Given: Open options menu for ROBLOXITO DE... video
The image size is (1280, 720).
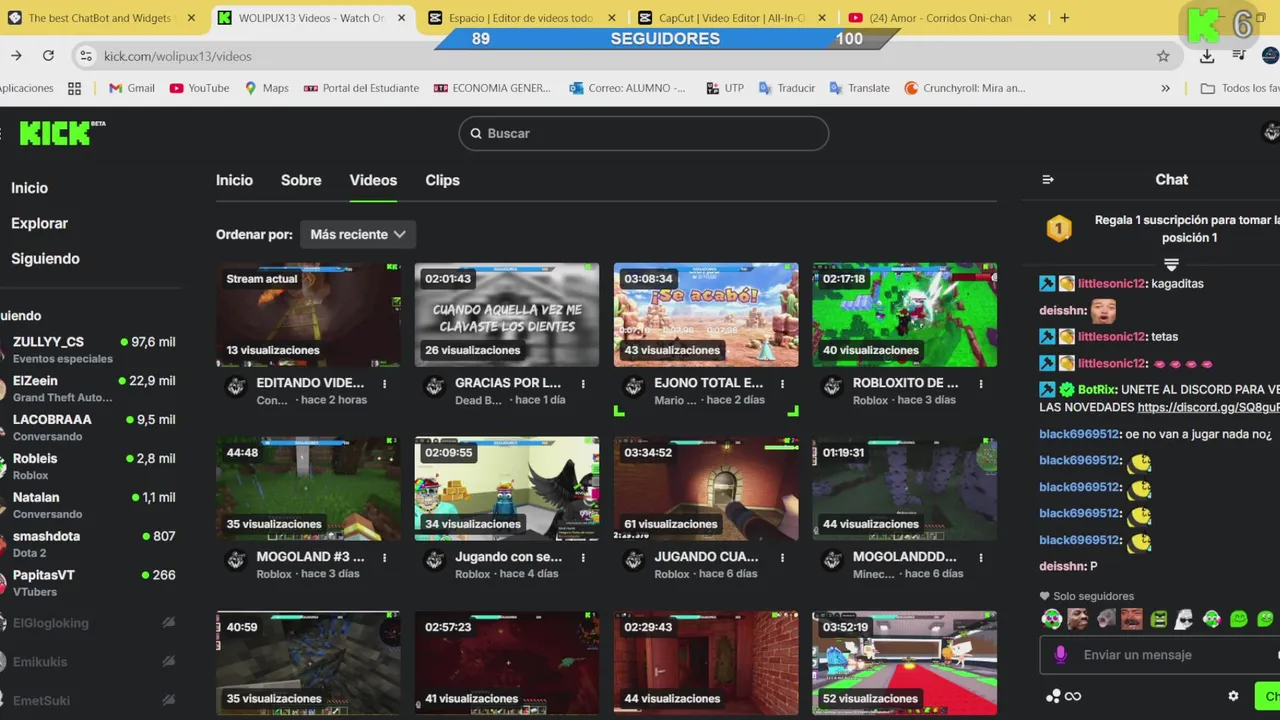Looking at the screenshot, I should tap(981, 384).
